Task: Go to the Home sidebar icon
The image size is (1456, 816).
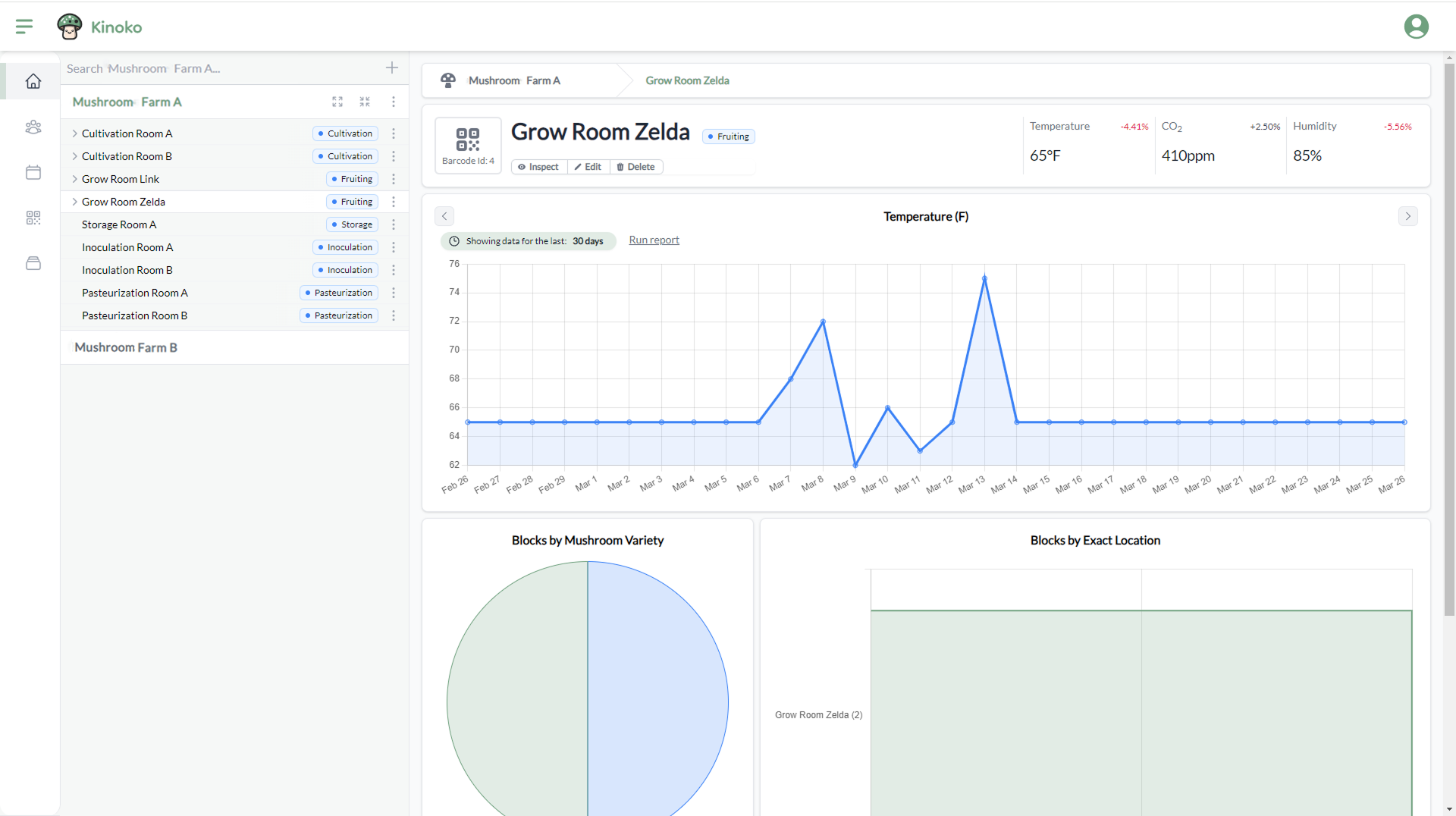Action: 33,81
